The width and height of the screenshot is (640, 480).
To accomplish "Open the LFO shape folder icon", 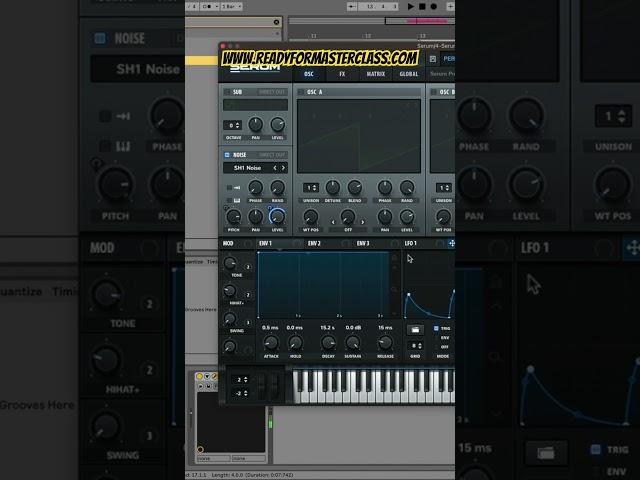I will click(x=415, y=329).
